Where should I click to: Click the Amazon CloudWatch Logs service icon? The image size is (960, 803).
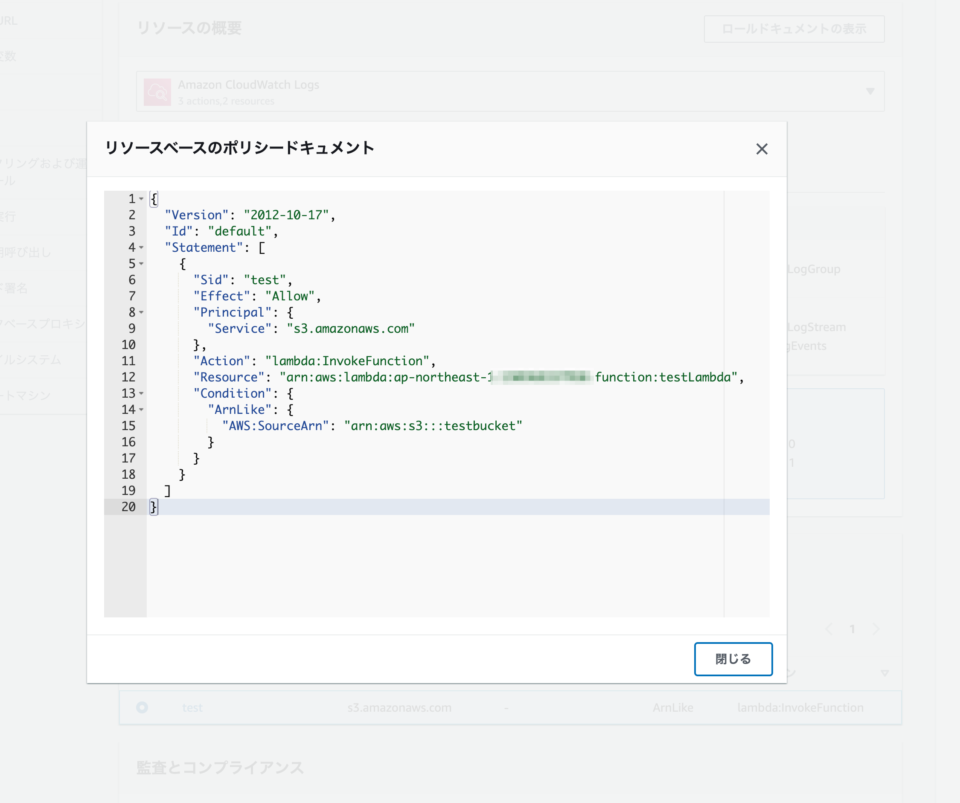[x=157, y=91]
